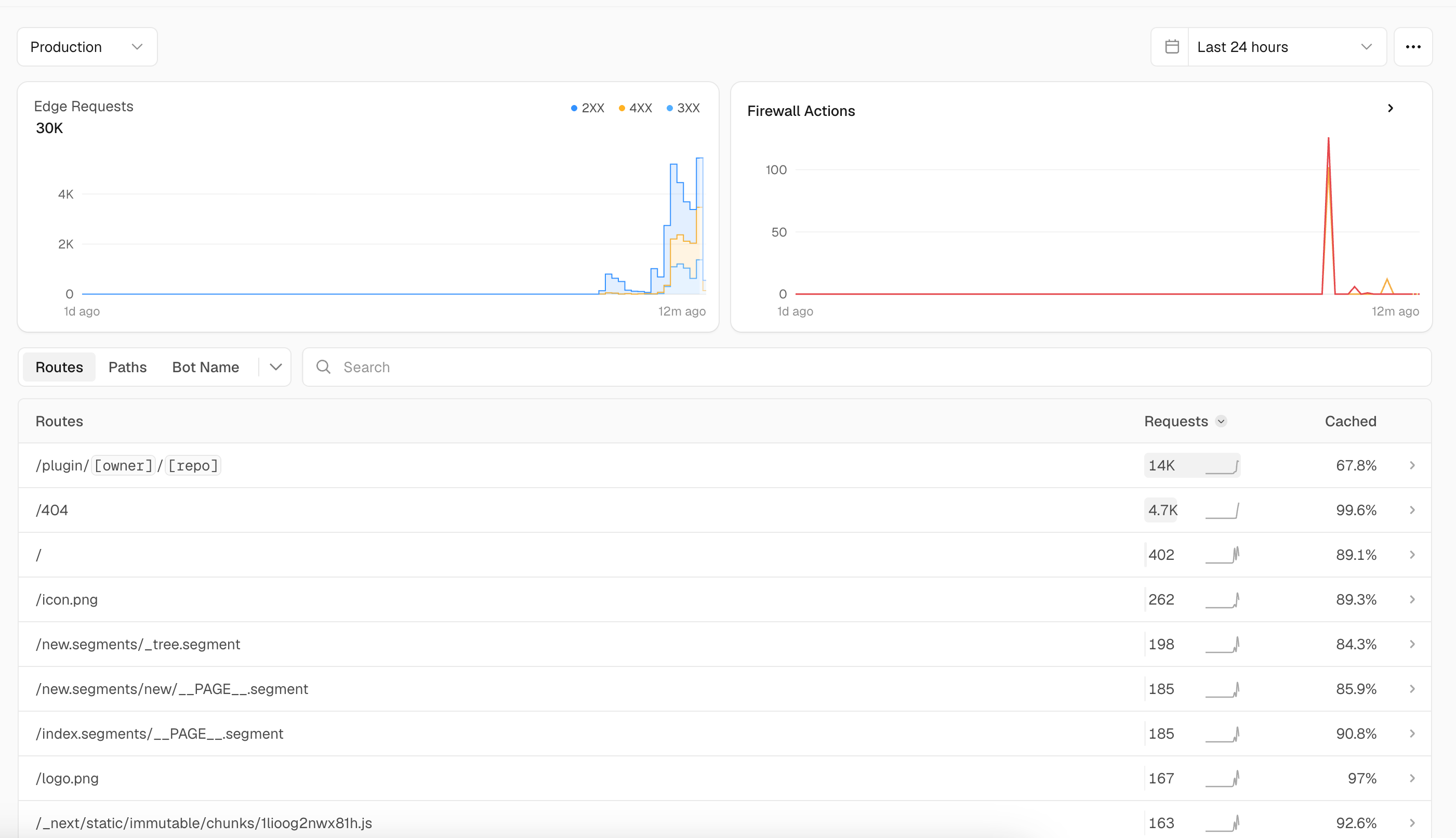1456x838 pixels.
Task: Open /index.segments/__PAGE__.segment route
Action: [x=724, y=733]
